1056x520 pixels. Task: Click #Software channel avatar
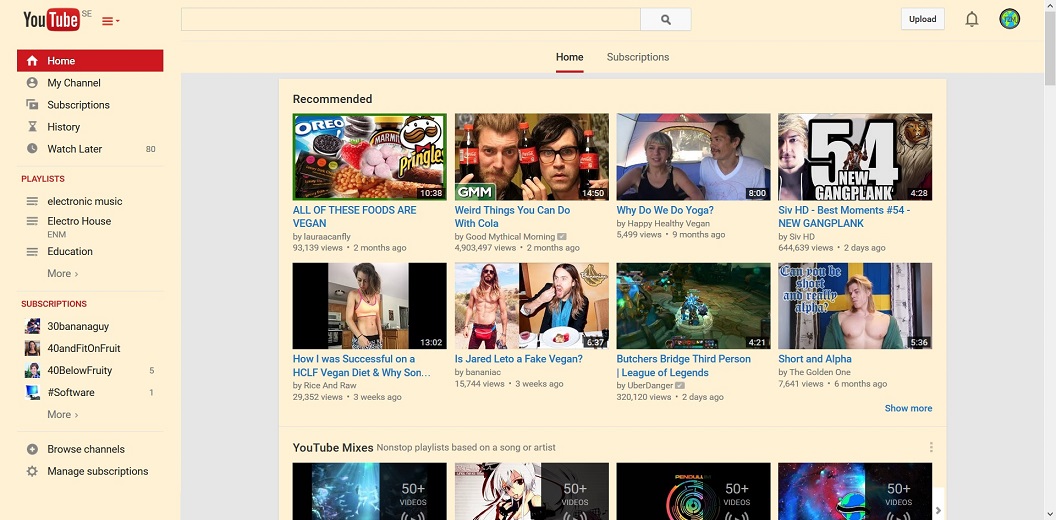click(x=32, y=392)
